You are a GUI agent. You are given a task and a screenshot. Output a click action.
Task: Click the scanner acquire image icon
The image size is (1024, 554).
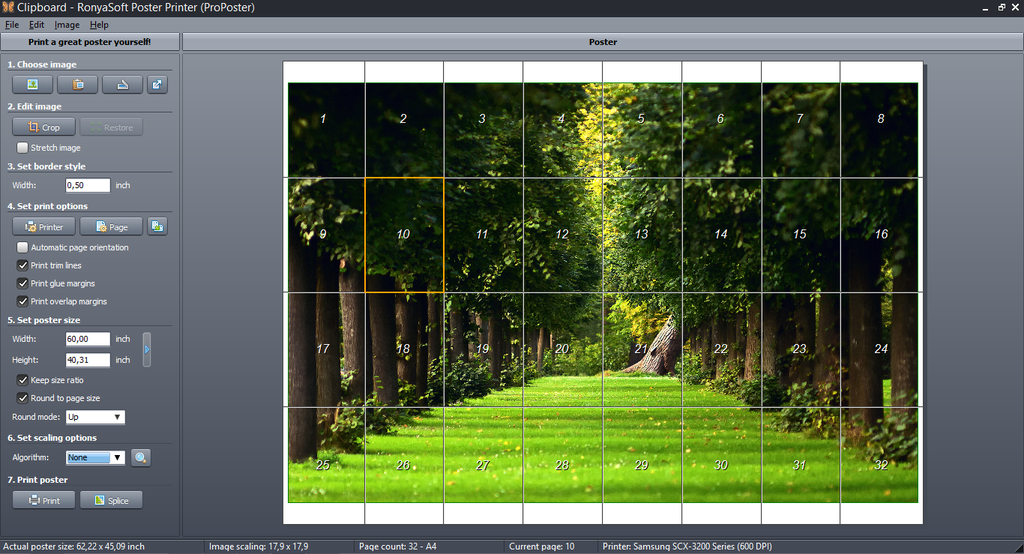coord(122,85)
